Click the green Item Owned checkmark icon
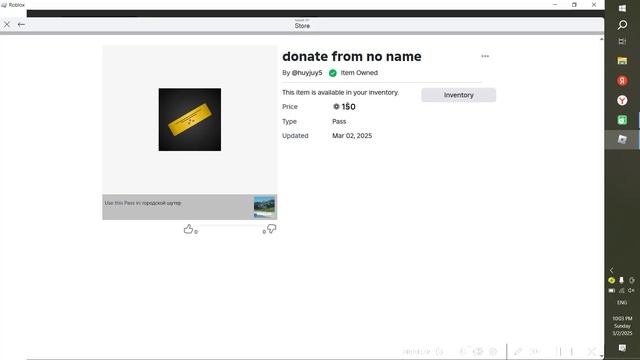The height and width of the screenshot is (360, 640). point(333,73)
